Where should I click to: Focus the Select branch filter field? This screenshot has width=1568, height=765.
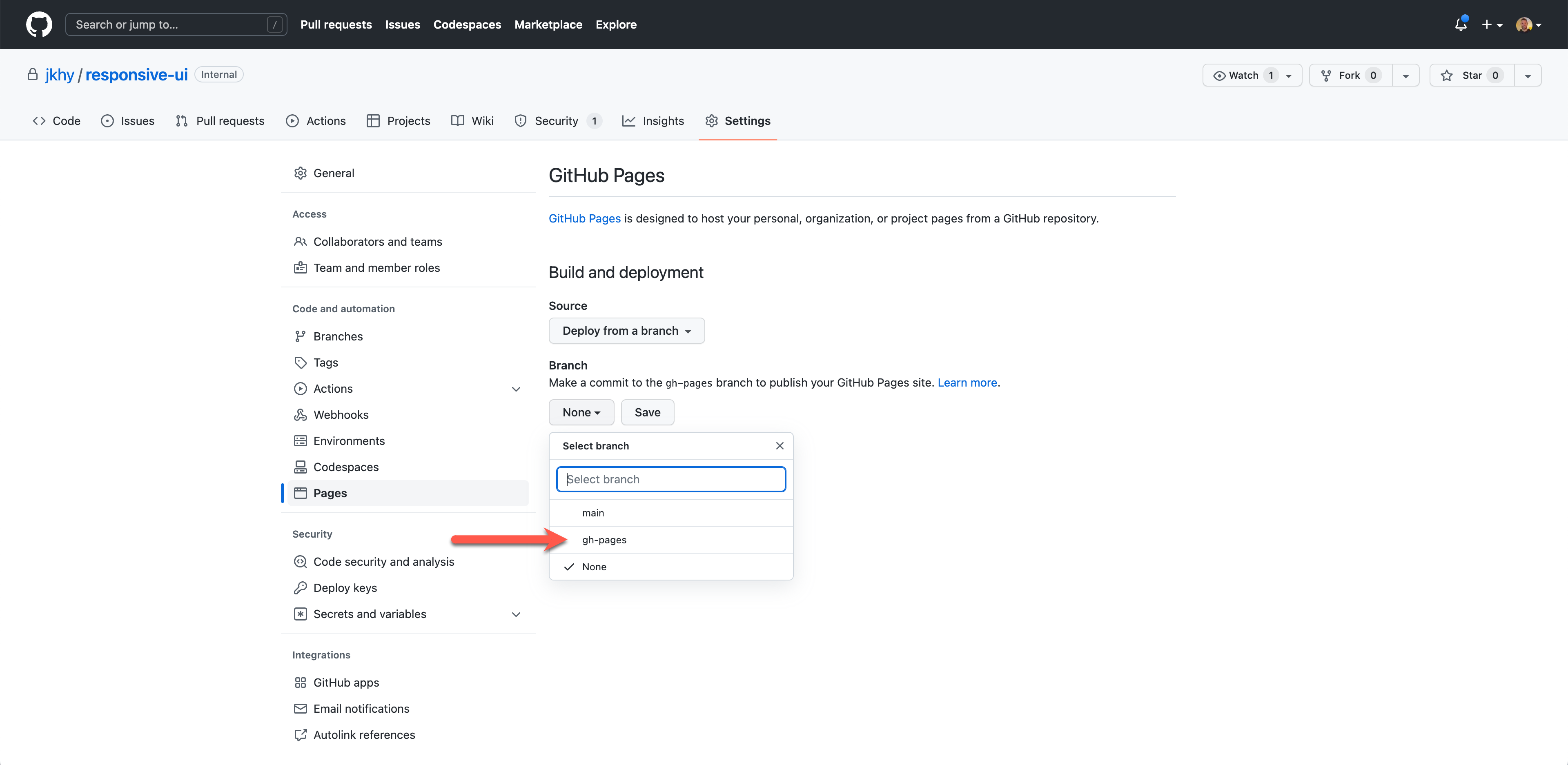click(x=671, y=479)
